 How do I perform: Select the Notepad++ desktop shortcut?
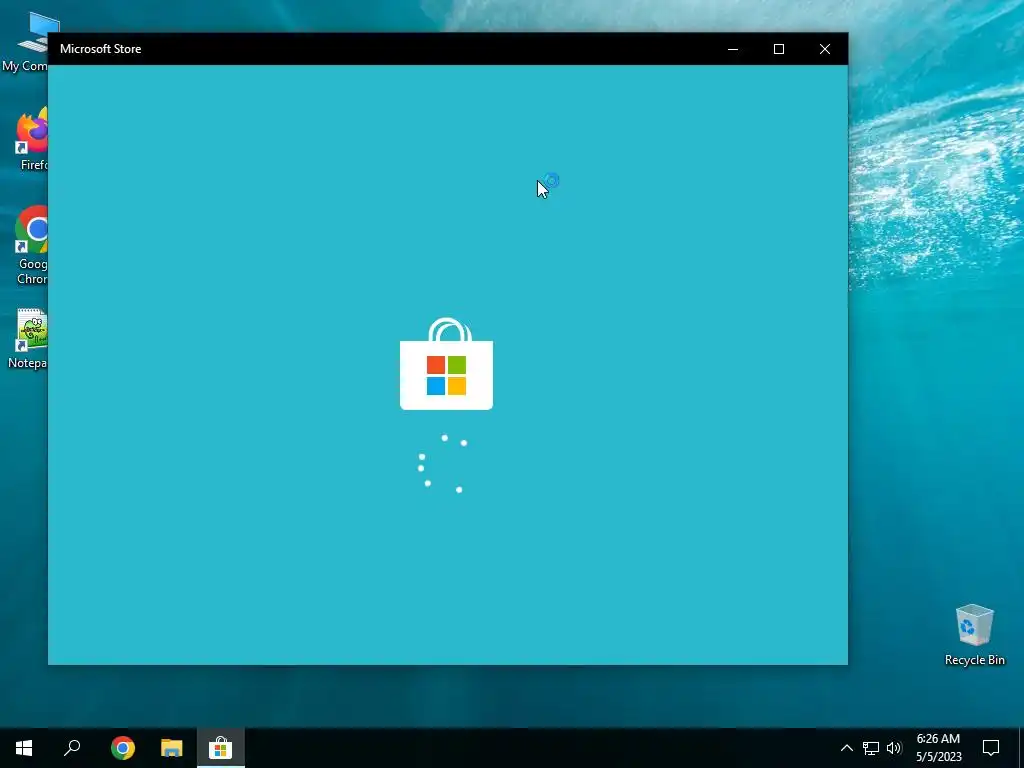[x=27, y=338]
